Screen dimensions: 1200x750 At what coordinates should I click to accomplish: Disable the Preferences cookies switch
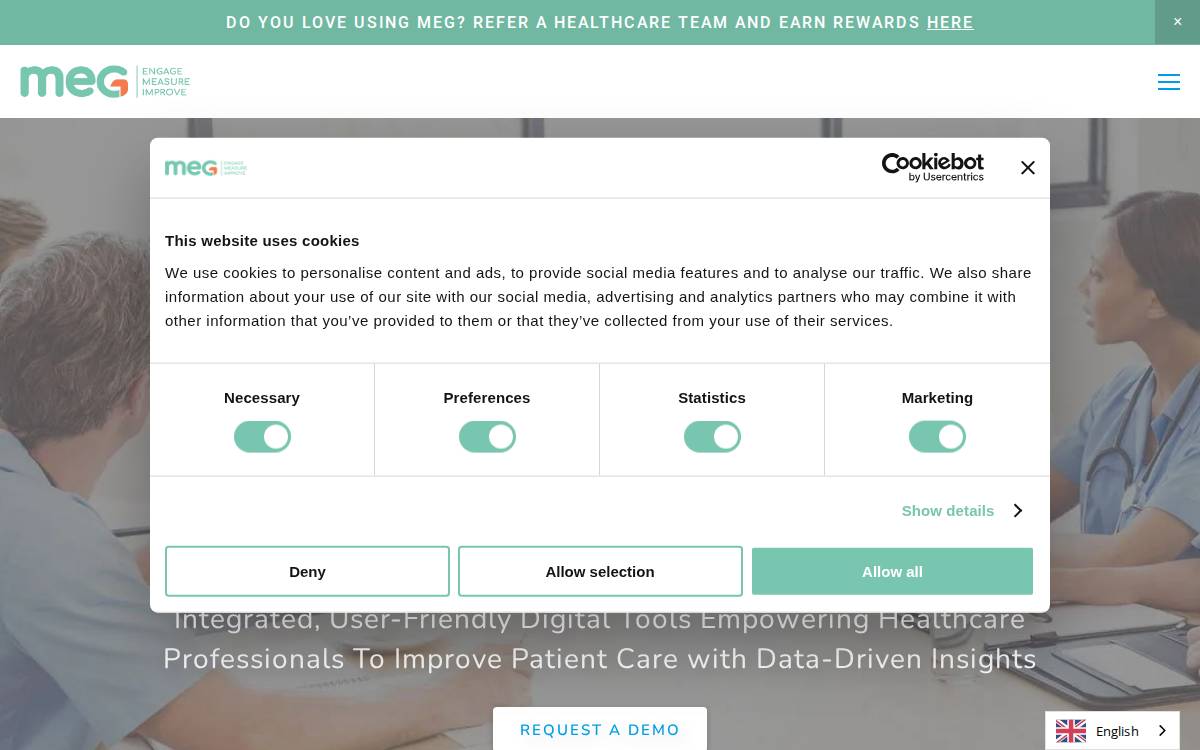click(x=487, y=437)
